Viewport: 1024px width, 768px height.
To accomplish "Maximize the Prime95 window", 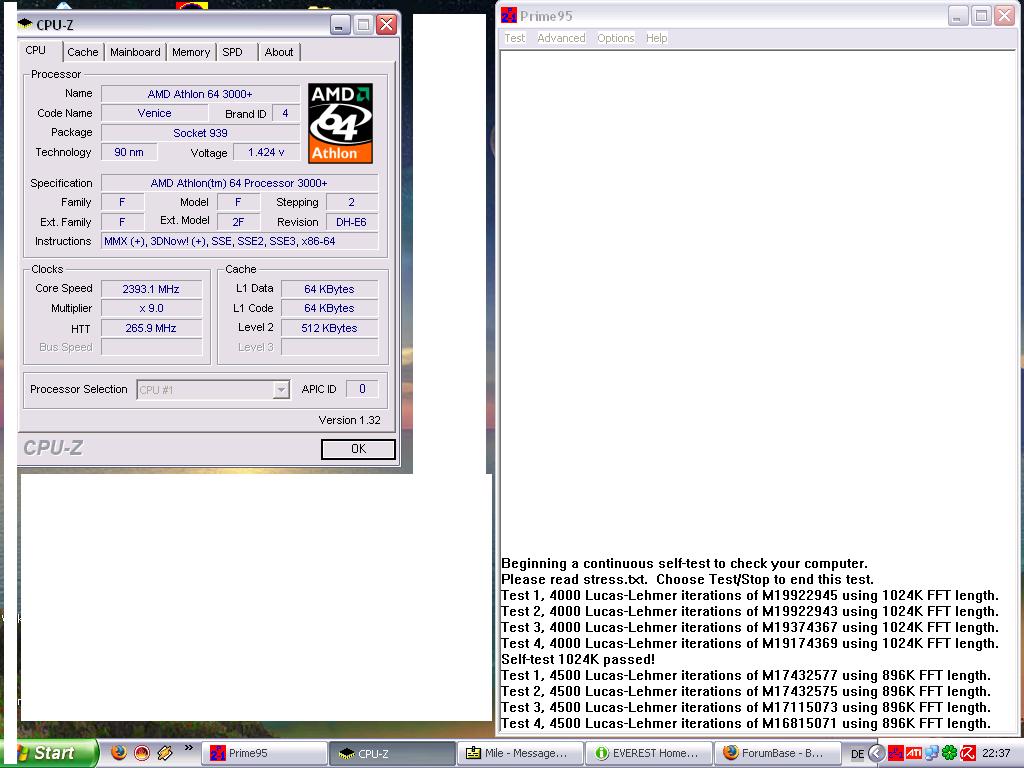I will [x=981, y=16].
